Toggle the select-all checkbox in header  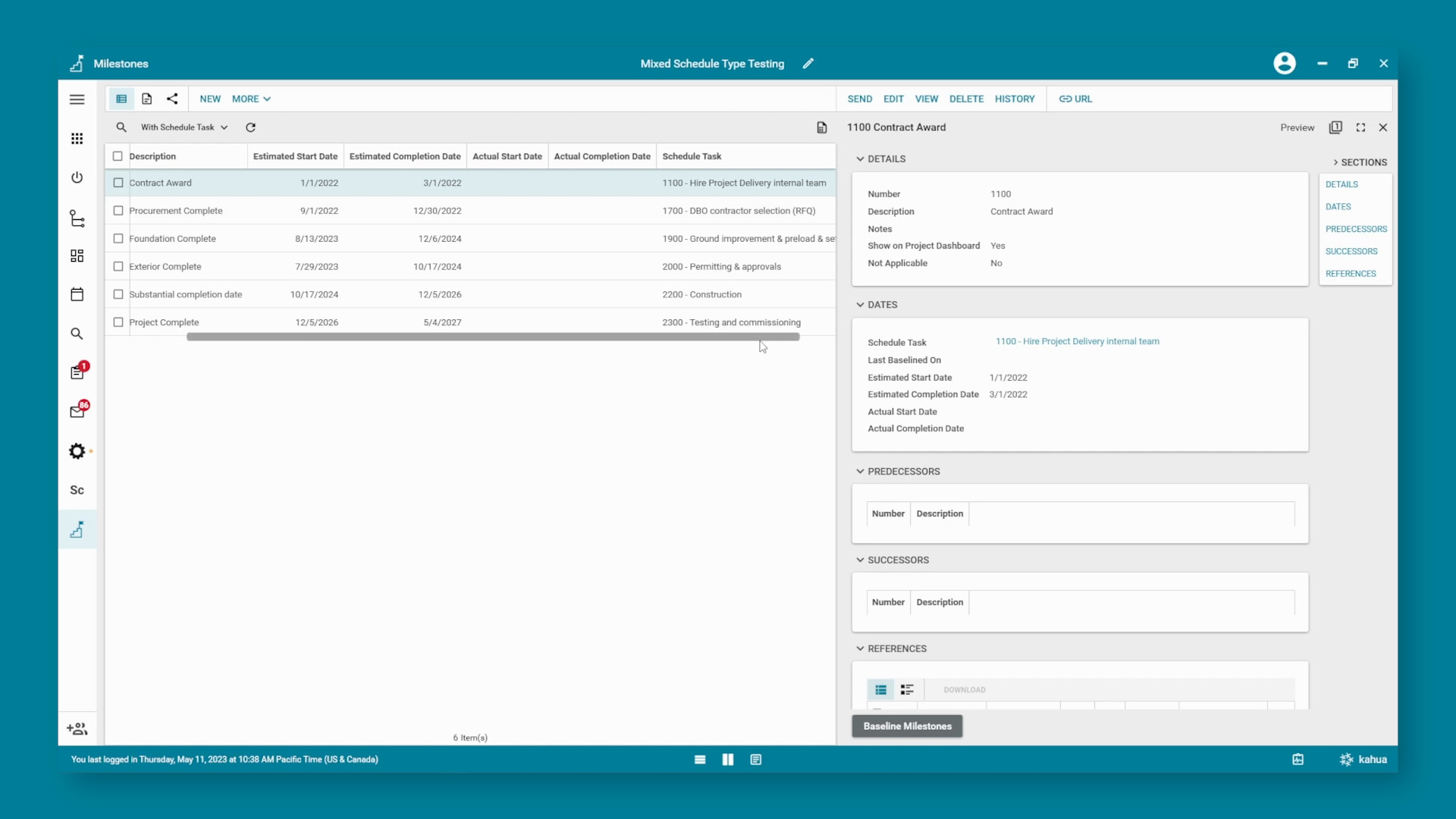(x=118, y=156)
